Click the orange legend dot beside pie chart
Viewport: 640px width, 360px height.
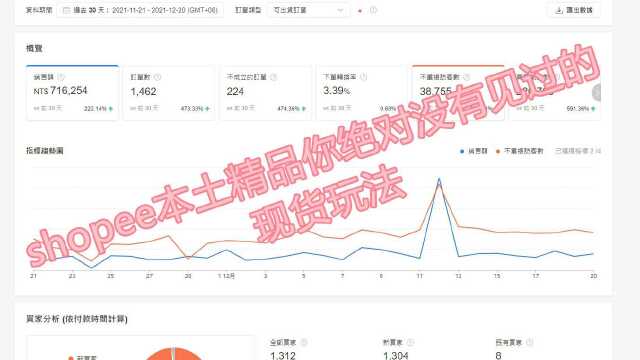(x=71, y=358)
